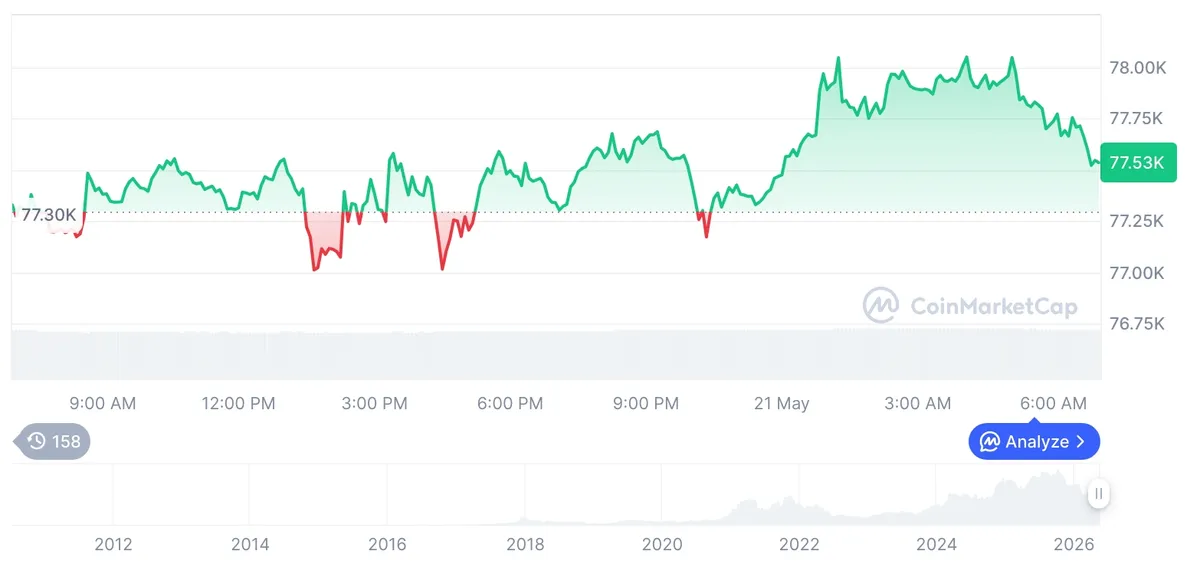Viewport: 1200px width, 561px height.
Task: Click the clock history icon beside 158
Action: tap(36, 441)
